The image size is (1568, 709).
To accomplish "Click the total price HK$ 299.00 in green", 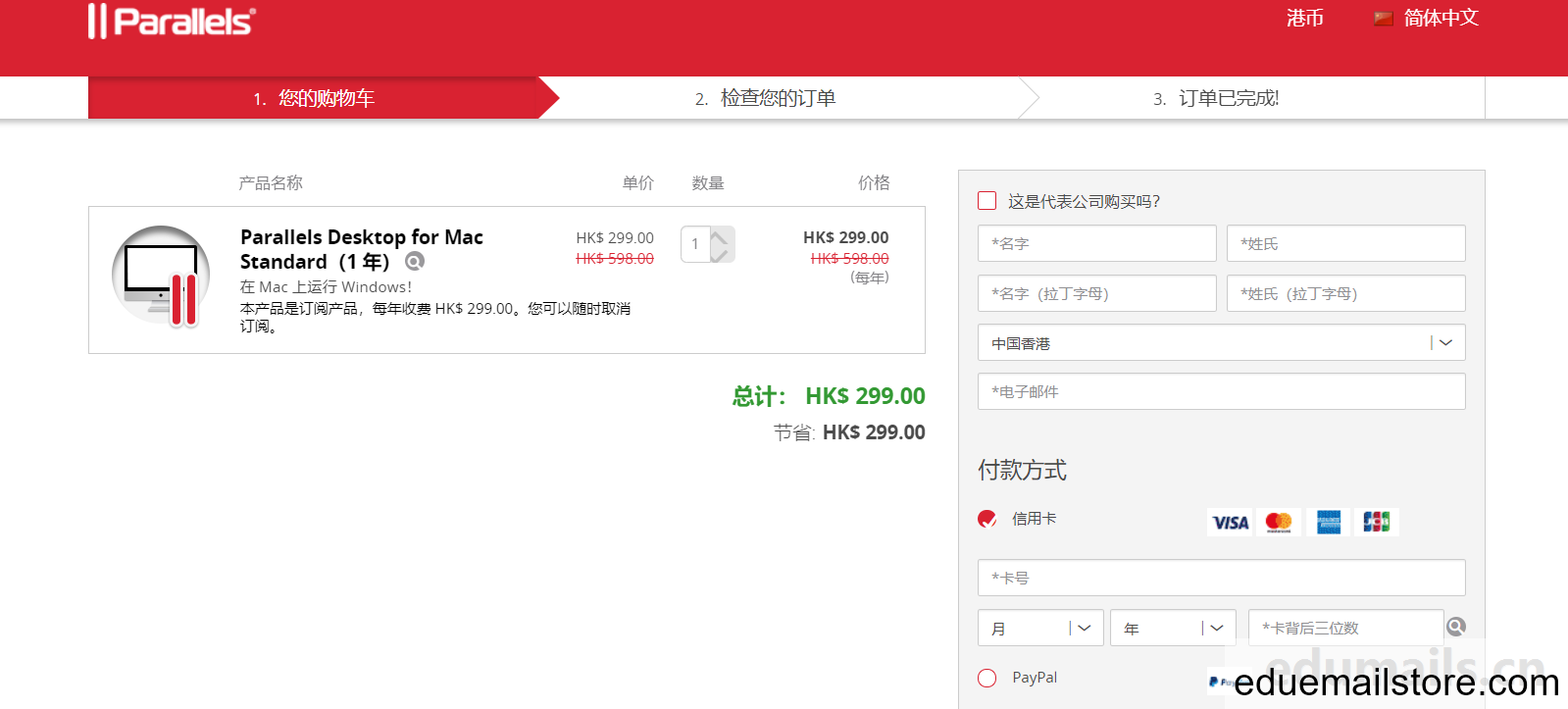I will [865, 396].
